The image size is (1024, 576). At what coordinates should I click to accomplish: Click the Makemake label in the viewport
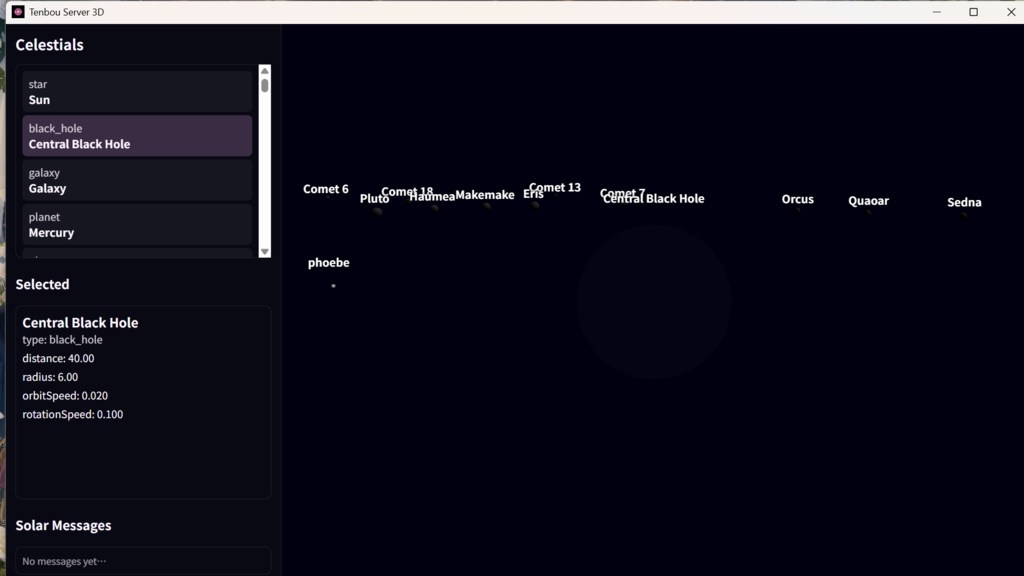485,195
